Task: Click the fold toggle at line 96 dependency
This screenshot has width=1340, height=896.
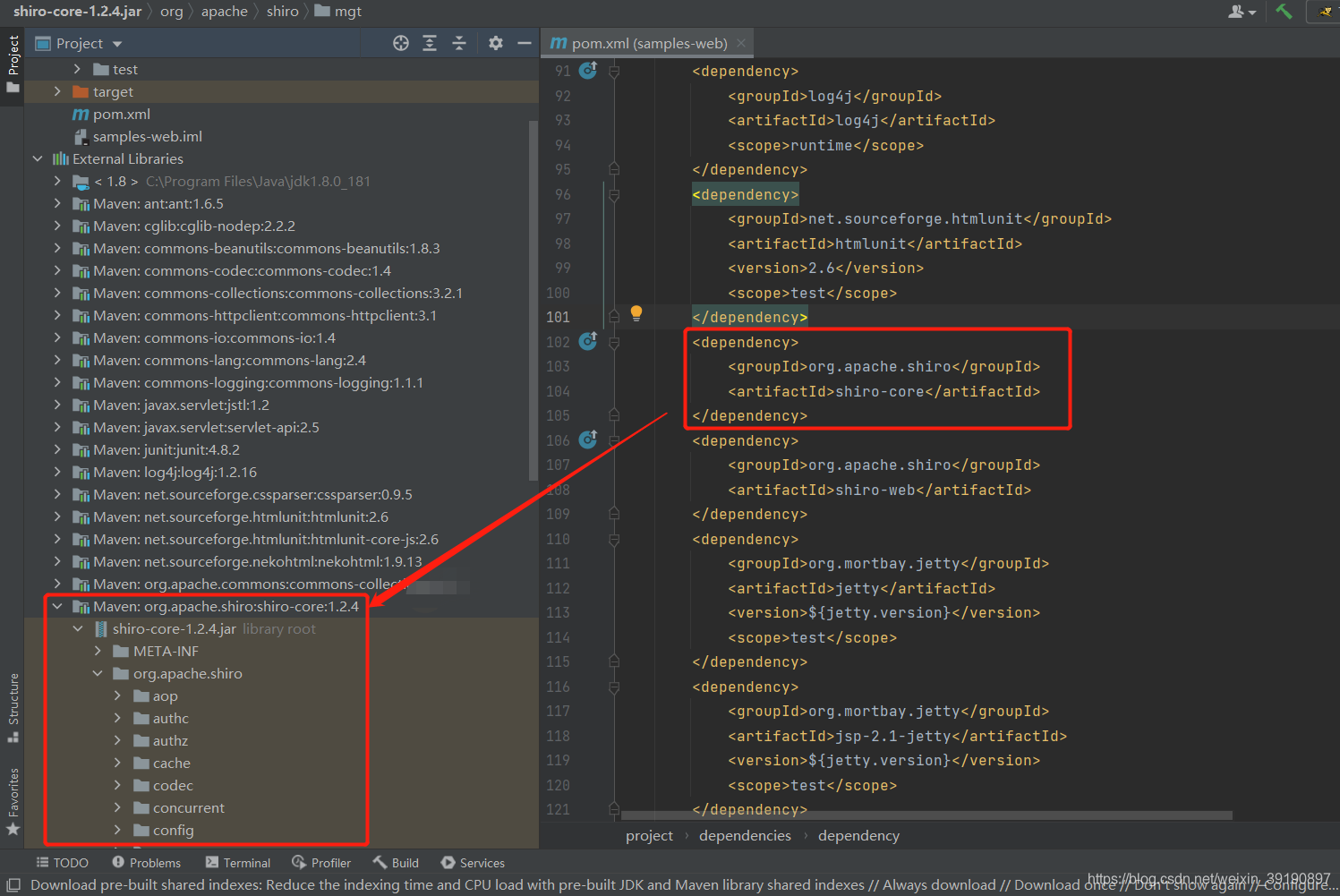Action: [x=614, y=194]
